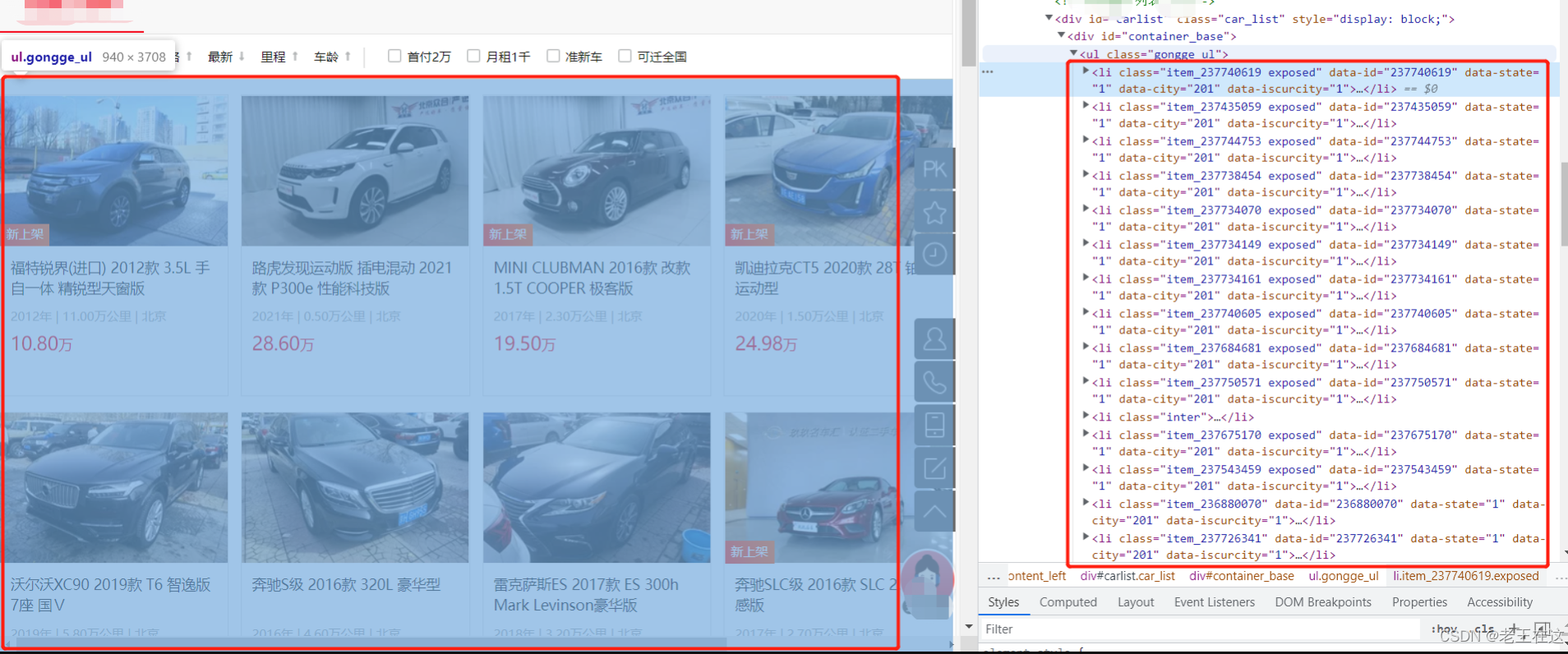Check the 首付2万 checkbox

pyautogui.click(x=394, y=56)
